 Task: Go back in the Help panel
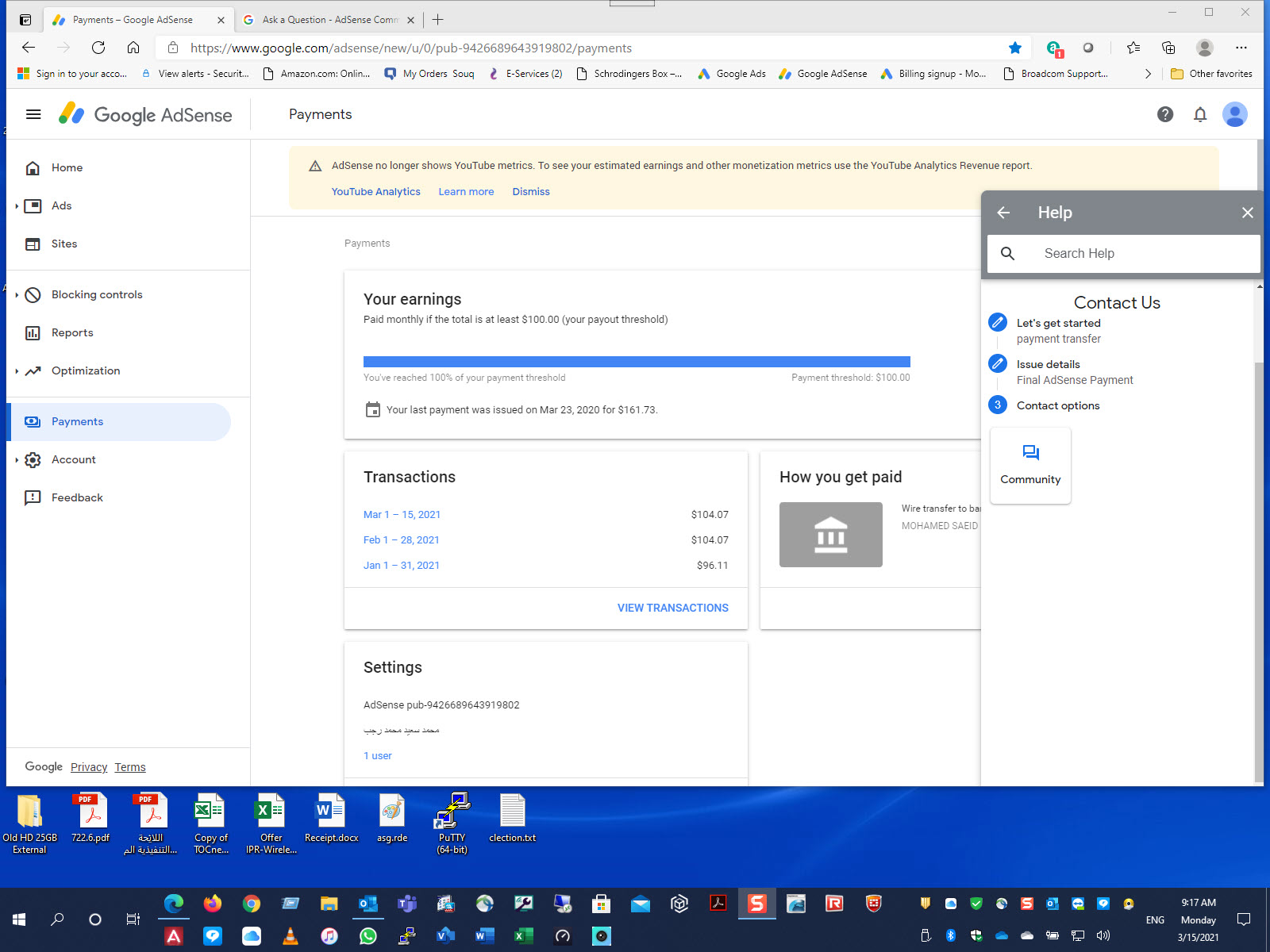[x=1003, y=213]
